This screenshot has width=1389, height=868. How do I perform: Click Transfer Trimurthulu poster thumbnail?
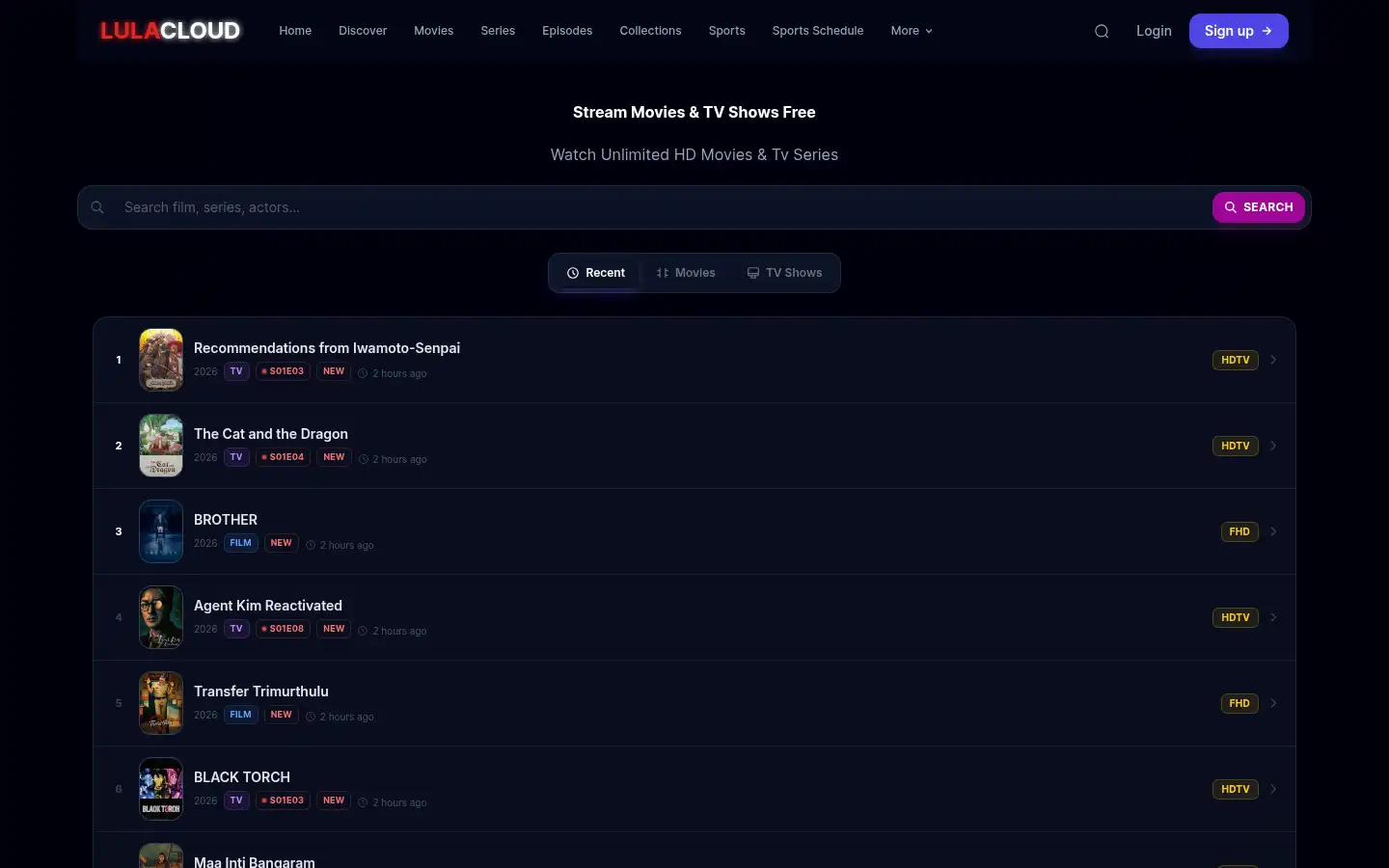click(x=161, y=703)
